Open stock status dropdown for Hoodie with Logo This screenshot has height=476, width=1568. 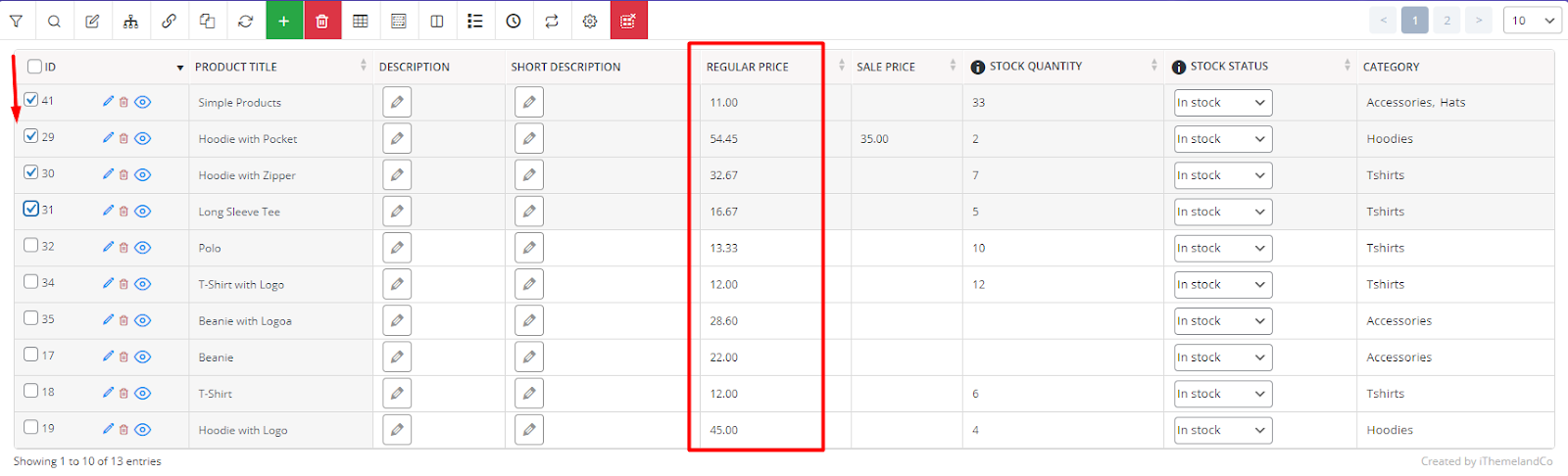click(1223, 430)
